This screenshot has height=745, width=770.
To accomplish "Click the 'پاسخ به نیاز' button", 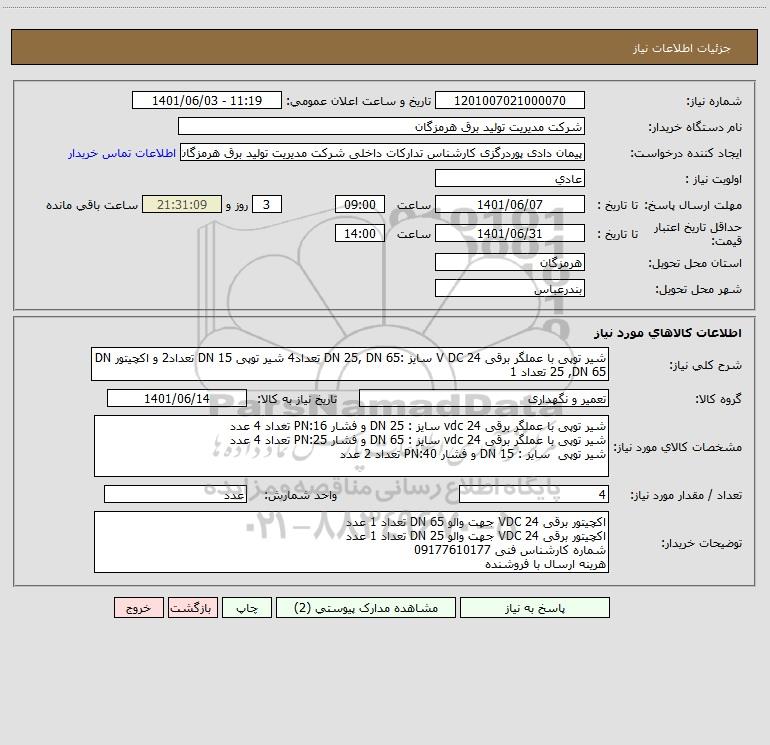I will click(x=535, y=608).
